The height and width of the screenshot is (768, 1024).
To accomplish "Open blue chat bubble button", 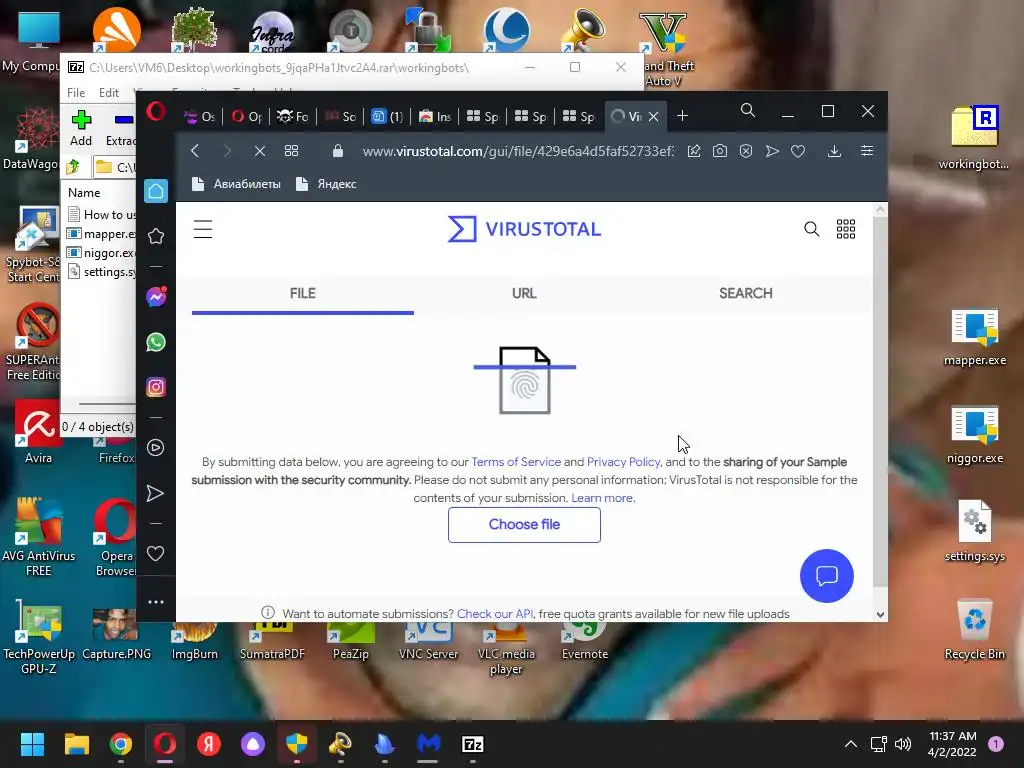I will point(827,576).
